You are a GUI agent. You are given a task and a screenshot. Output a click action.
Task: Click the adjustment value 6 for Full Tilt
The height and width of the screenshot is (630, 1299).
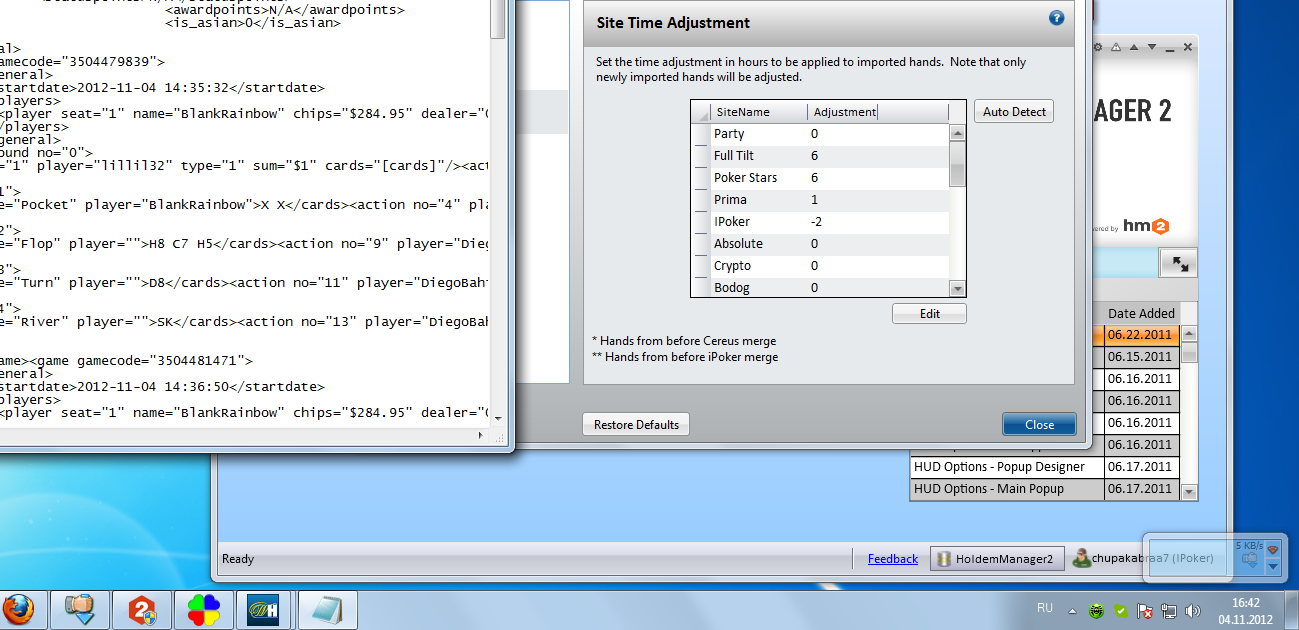(x=814, y=156)
